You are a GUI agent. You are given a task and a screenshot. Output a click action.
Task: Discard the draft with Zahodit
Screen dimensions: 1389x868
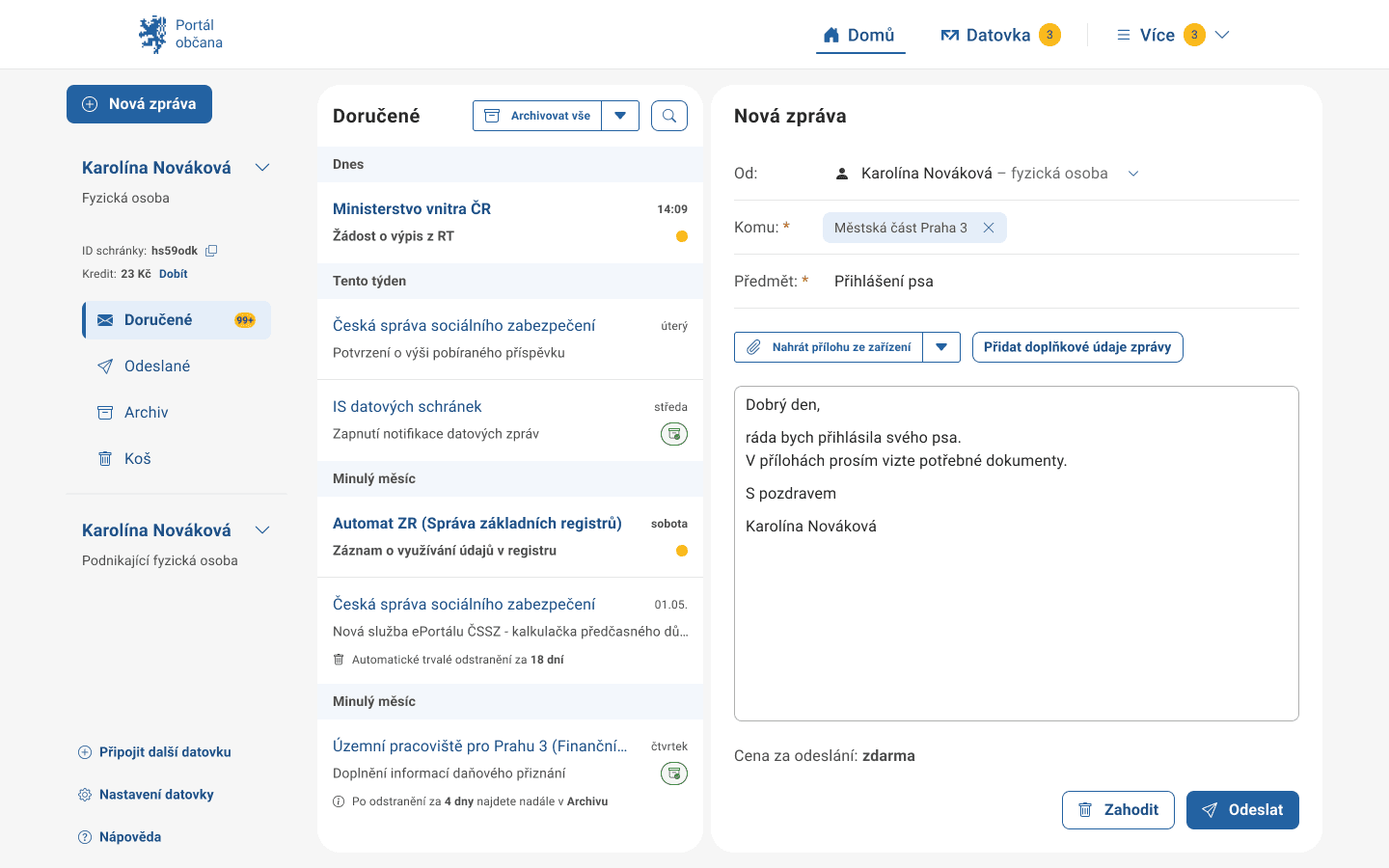coord(1118,810)
